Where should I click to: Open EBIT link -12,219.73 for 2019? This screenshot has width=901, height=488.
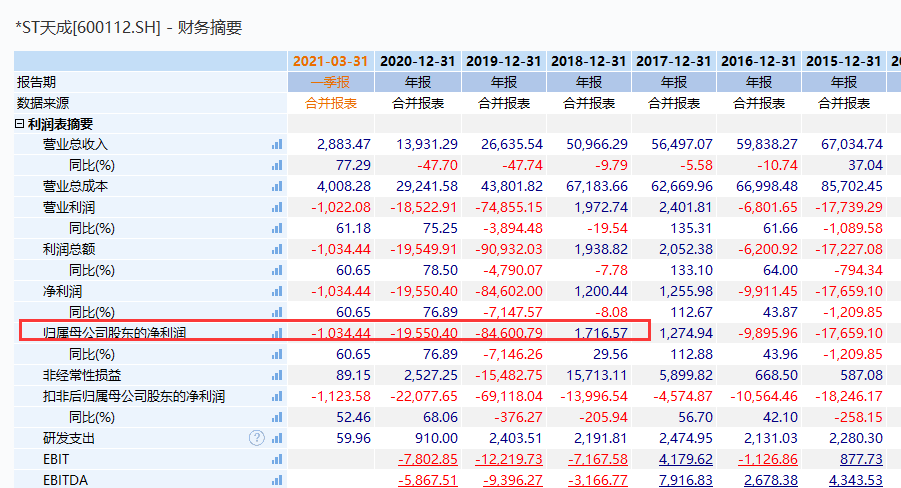(509, 459)
